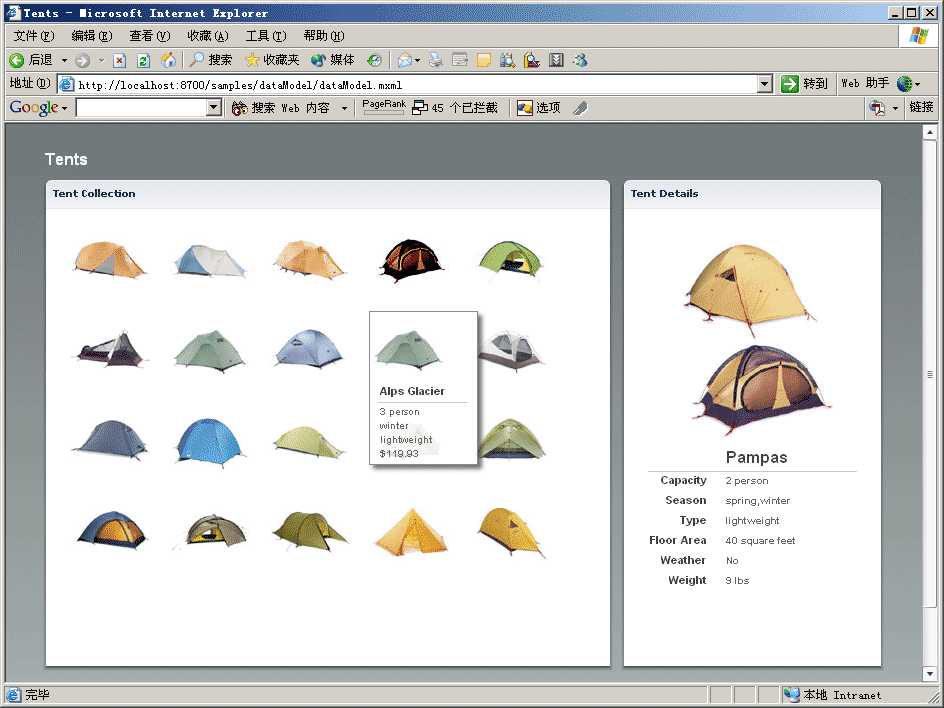Click the popup blocker windows icon

pos(420,108)
